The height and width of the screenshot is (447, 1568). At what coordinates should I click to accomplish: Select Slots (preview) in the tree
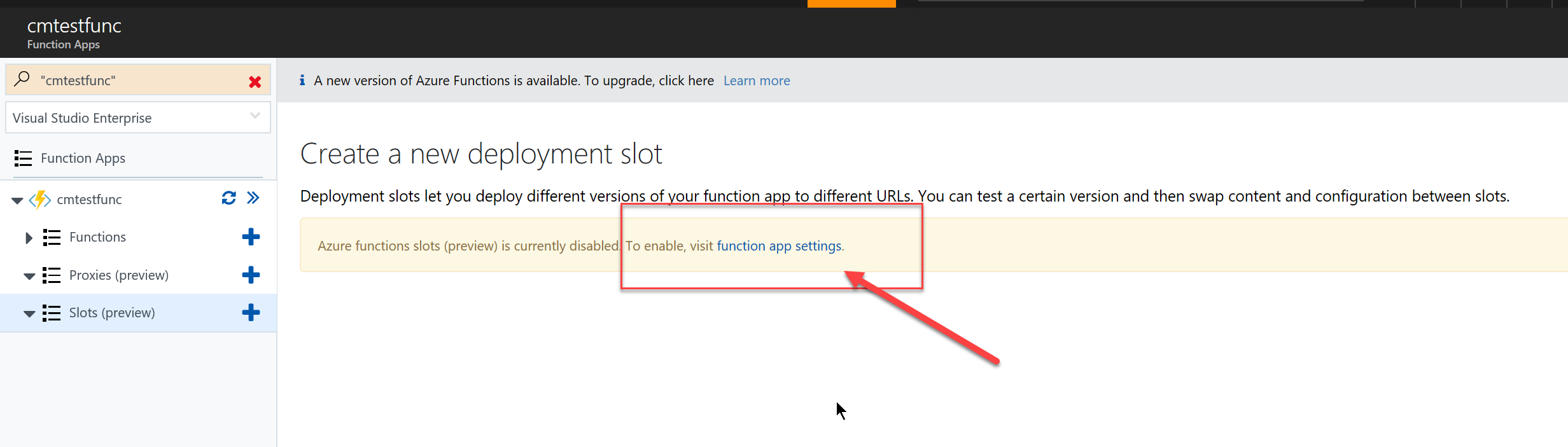click(x=112, y=312)
